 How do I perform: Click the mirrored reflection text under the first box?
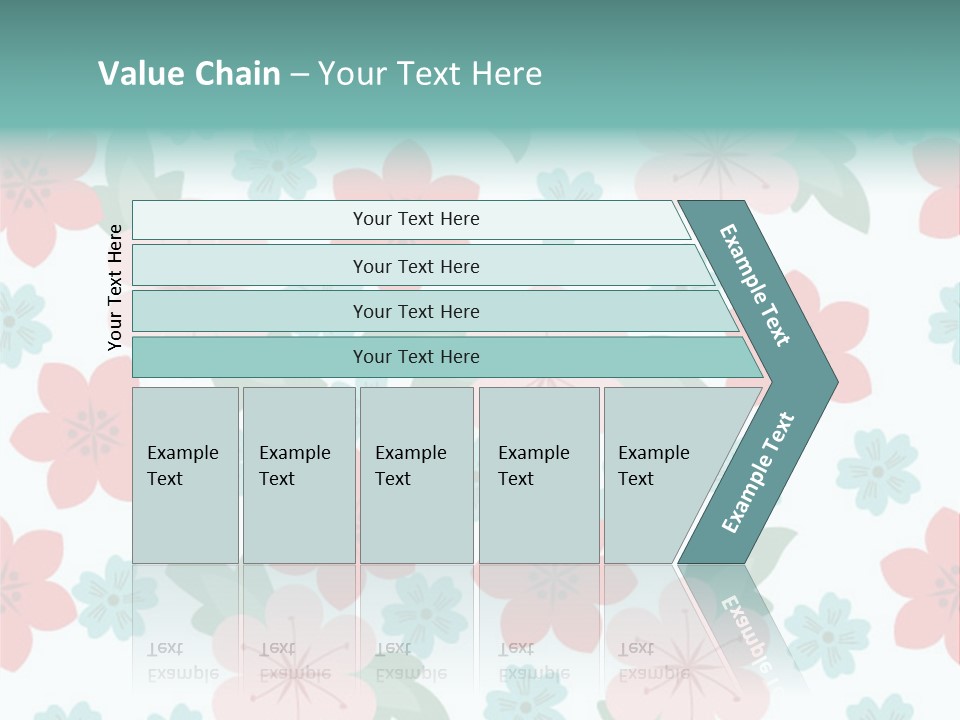[x=182, y=661]
